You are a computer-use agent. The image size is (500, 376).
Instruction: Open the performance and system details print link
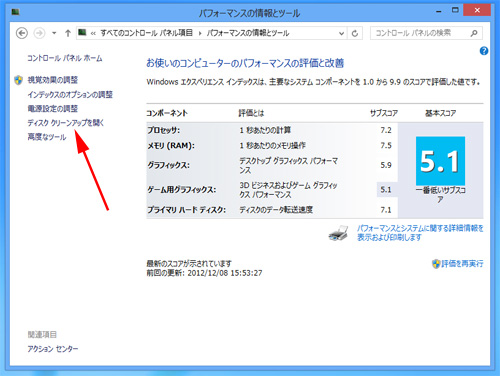click(x=420, y=233)
